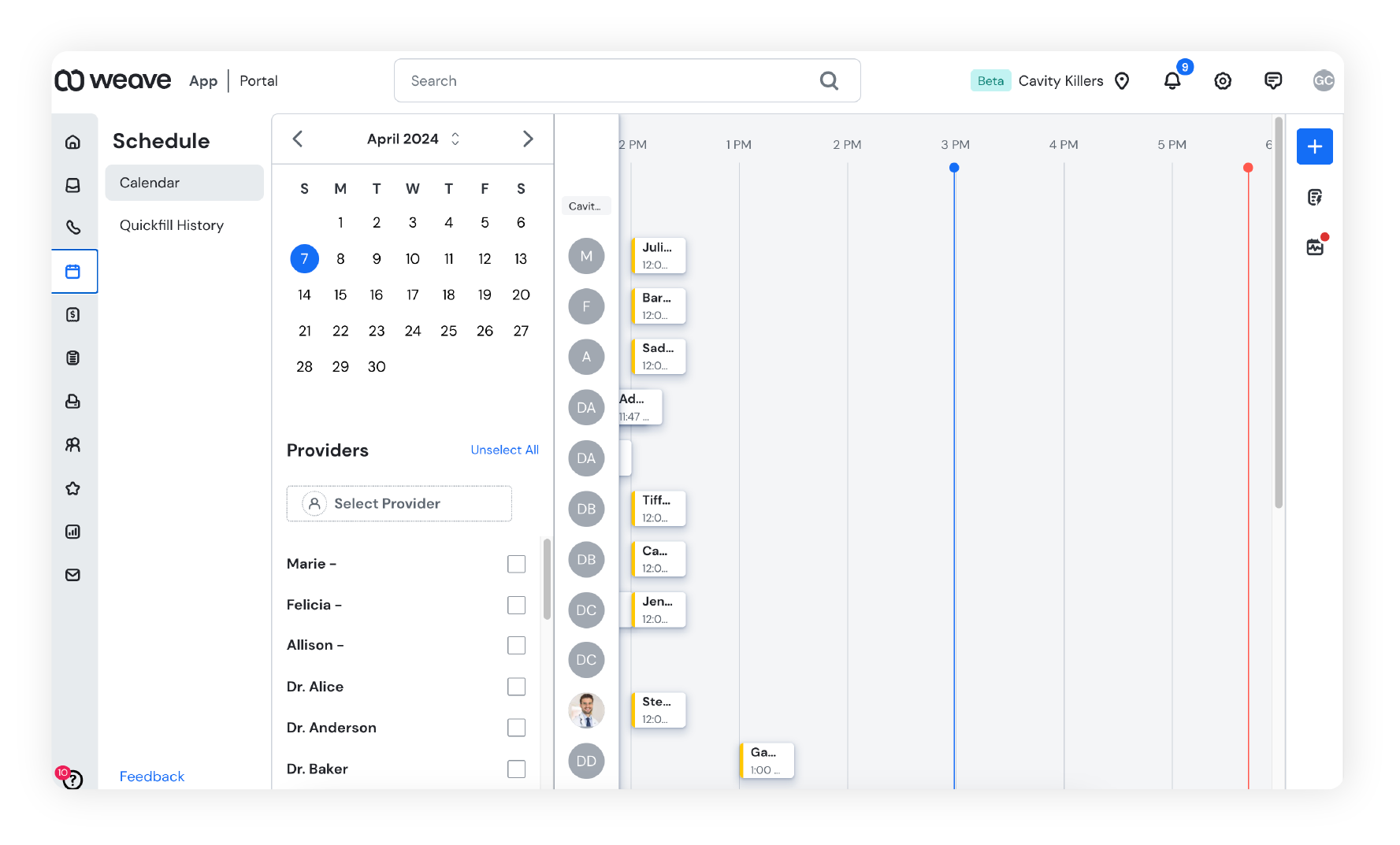
Task: Open the Feedback link
Action: click(152, 776)
